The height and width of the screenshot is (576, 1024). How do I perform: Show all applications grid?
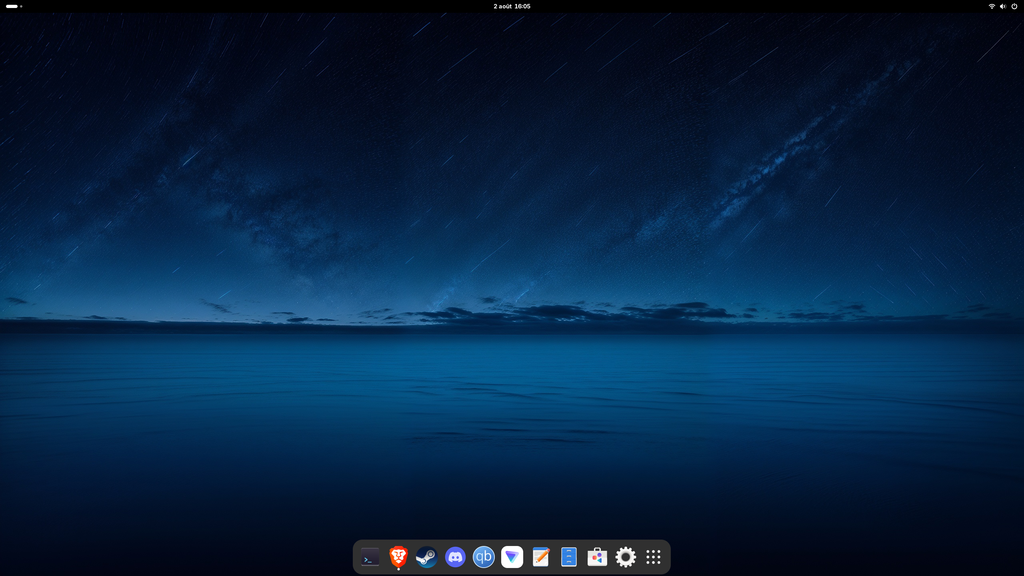click(653, 557)
